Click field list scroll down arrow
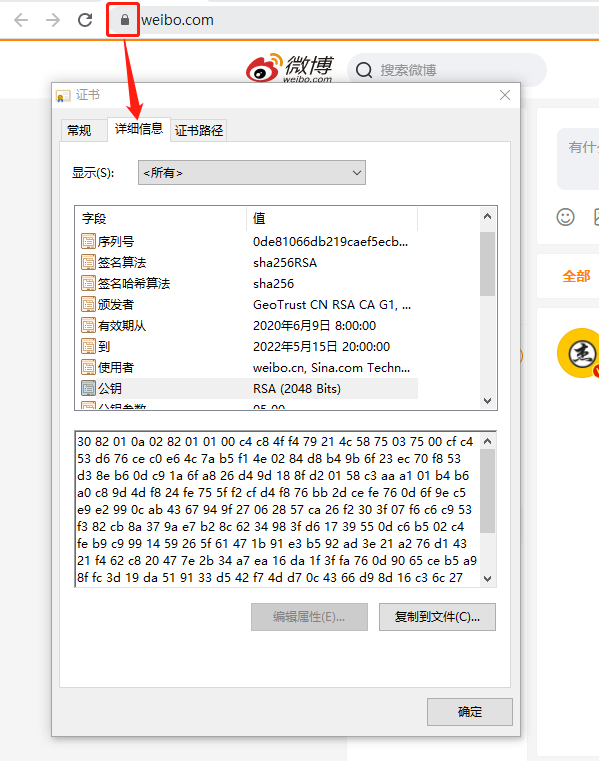This screenshot has height=761, width=599. 487,401
